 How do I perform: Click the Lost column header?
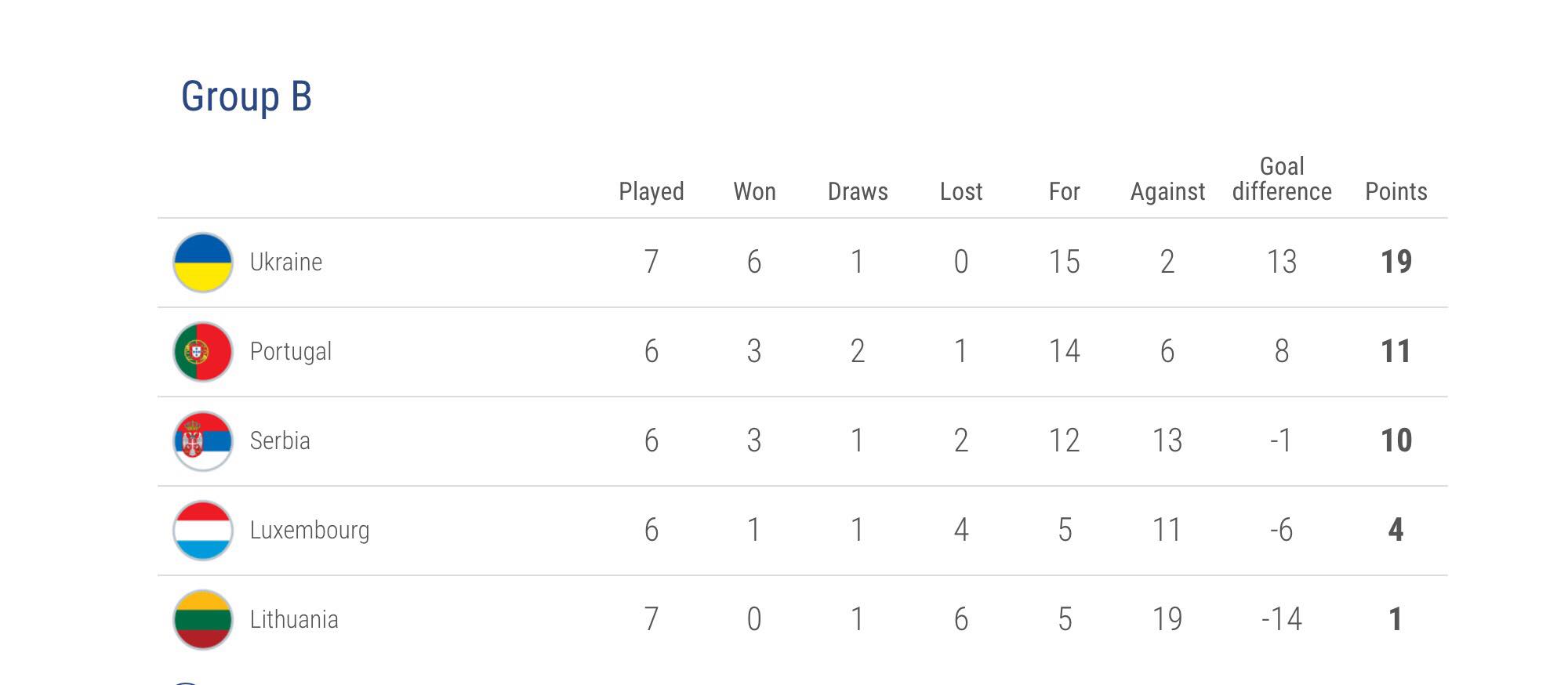click(961, 191)
